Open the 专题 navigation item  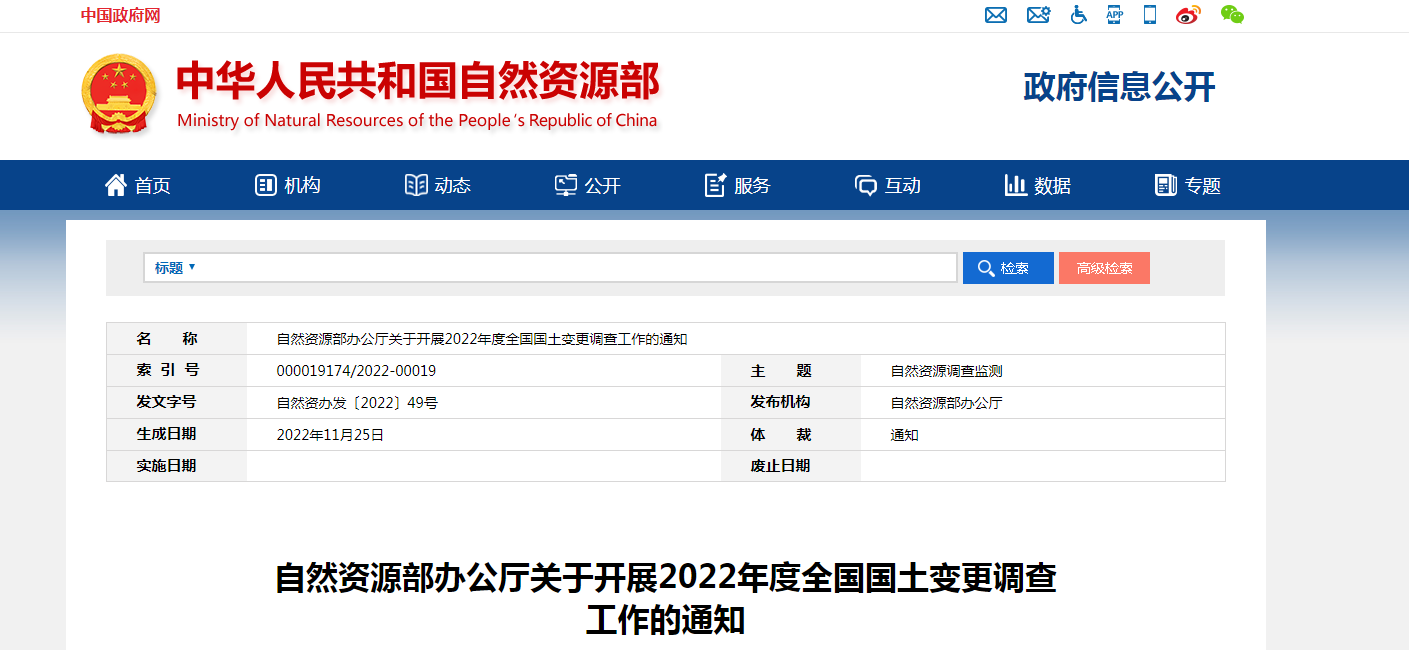coord(1188,185)
